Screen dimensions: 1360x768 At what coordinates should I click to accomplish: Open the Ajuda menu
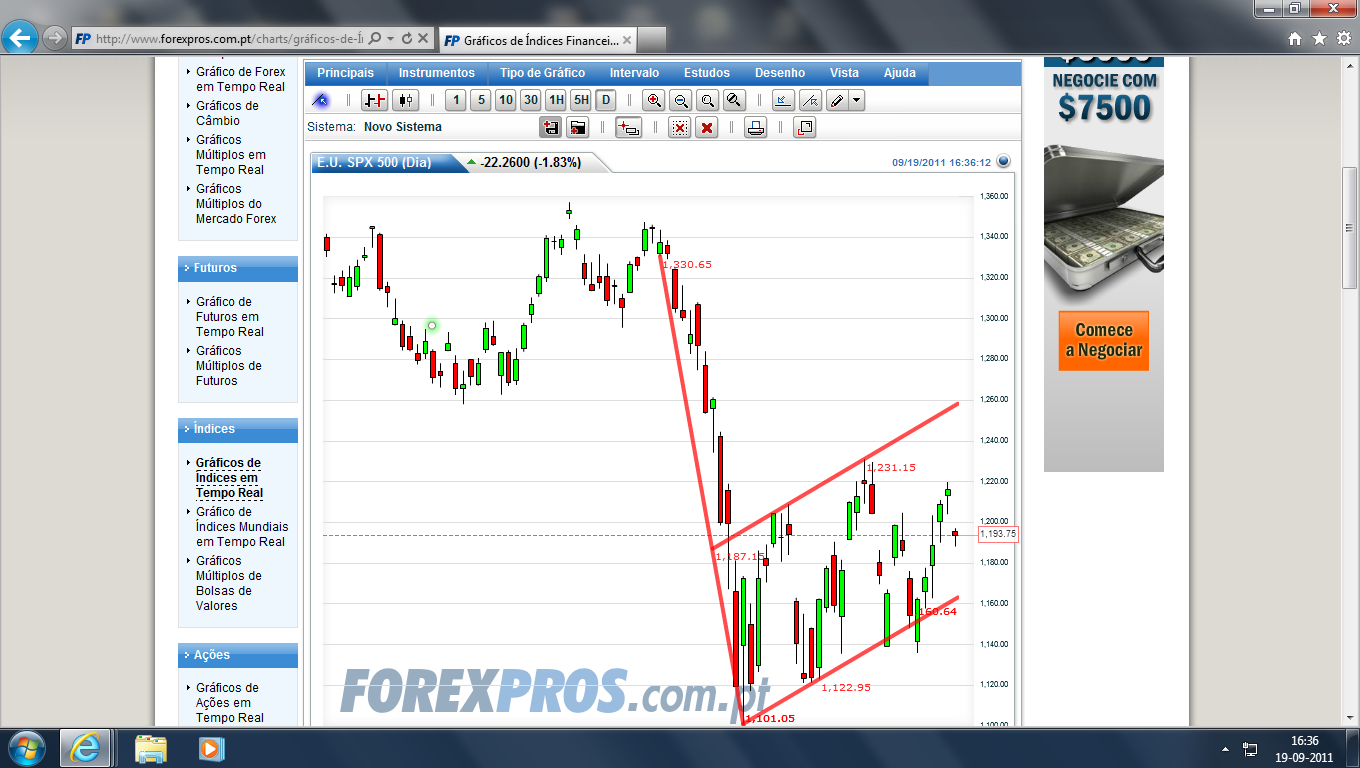(x=900, y=73)
